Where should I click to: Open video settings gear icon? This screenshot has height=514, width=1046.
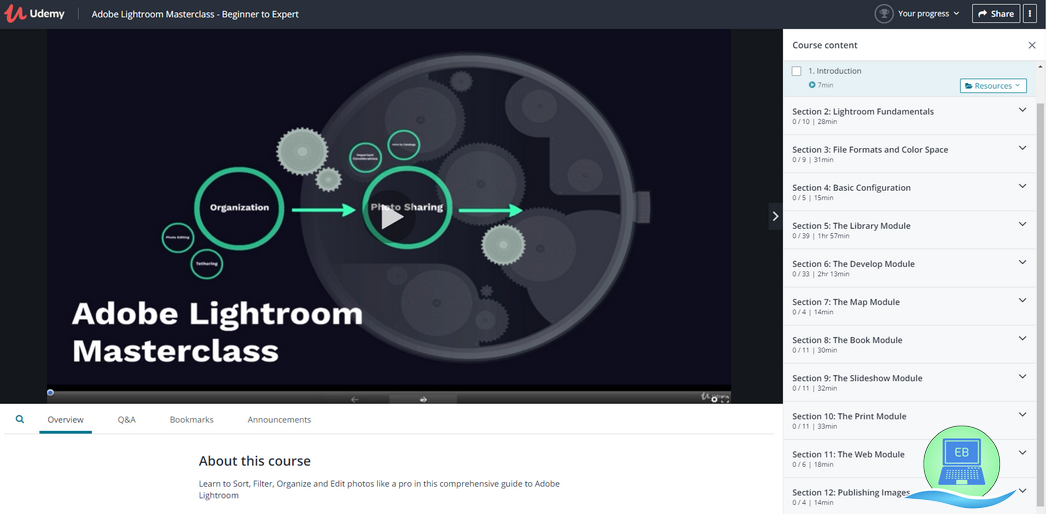714,399
